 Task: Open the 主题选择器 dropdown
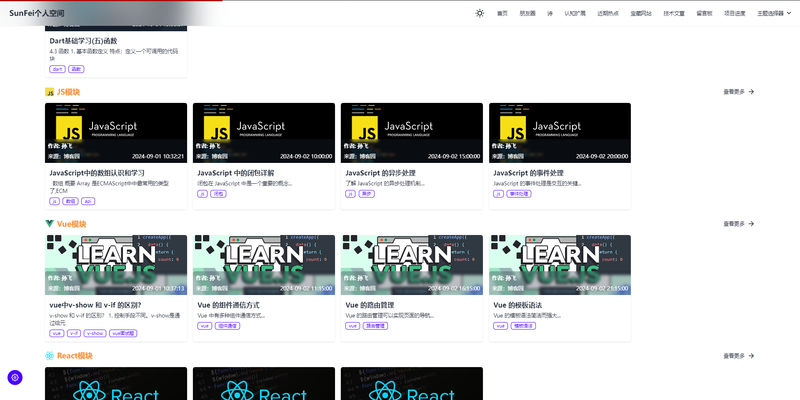774,13
